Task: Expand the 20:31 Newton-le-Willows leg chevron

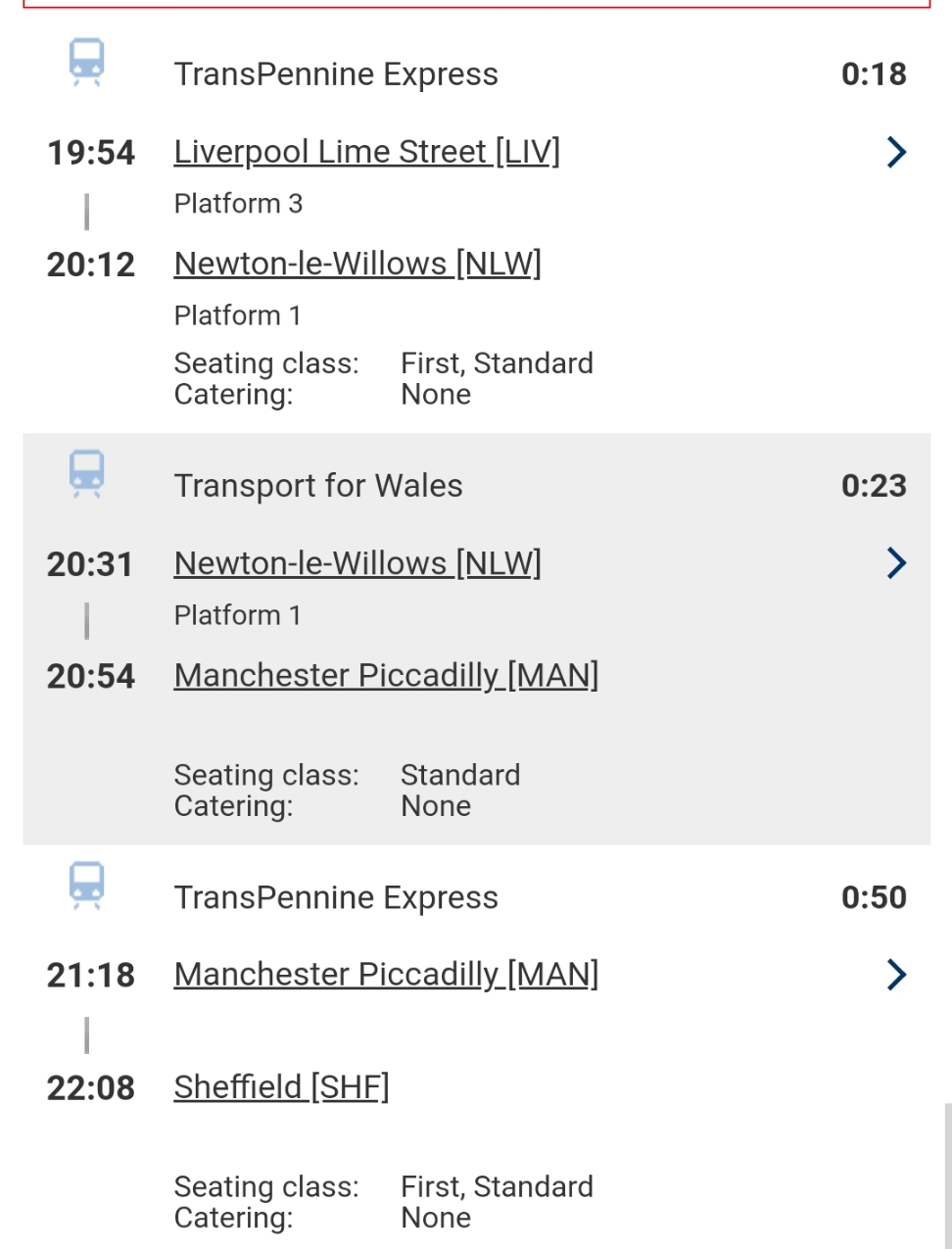Action: (x=895, y=563)
